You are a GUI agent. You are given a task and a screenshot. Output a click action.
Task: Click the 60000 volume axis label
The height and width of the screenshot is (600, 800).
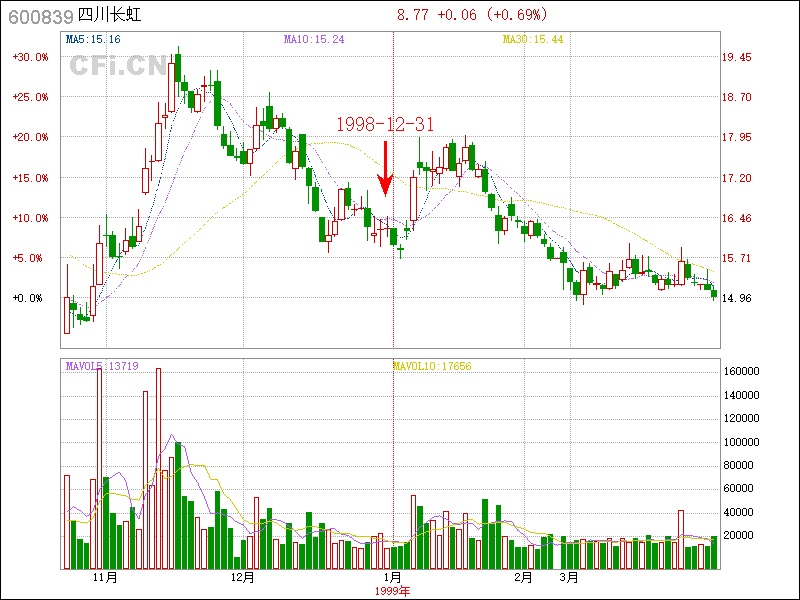click(739, 489)
